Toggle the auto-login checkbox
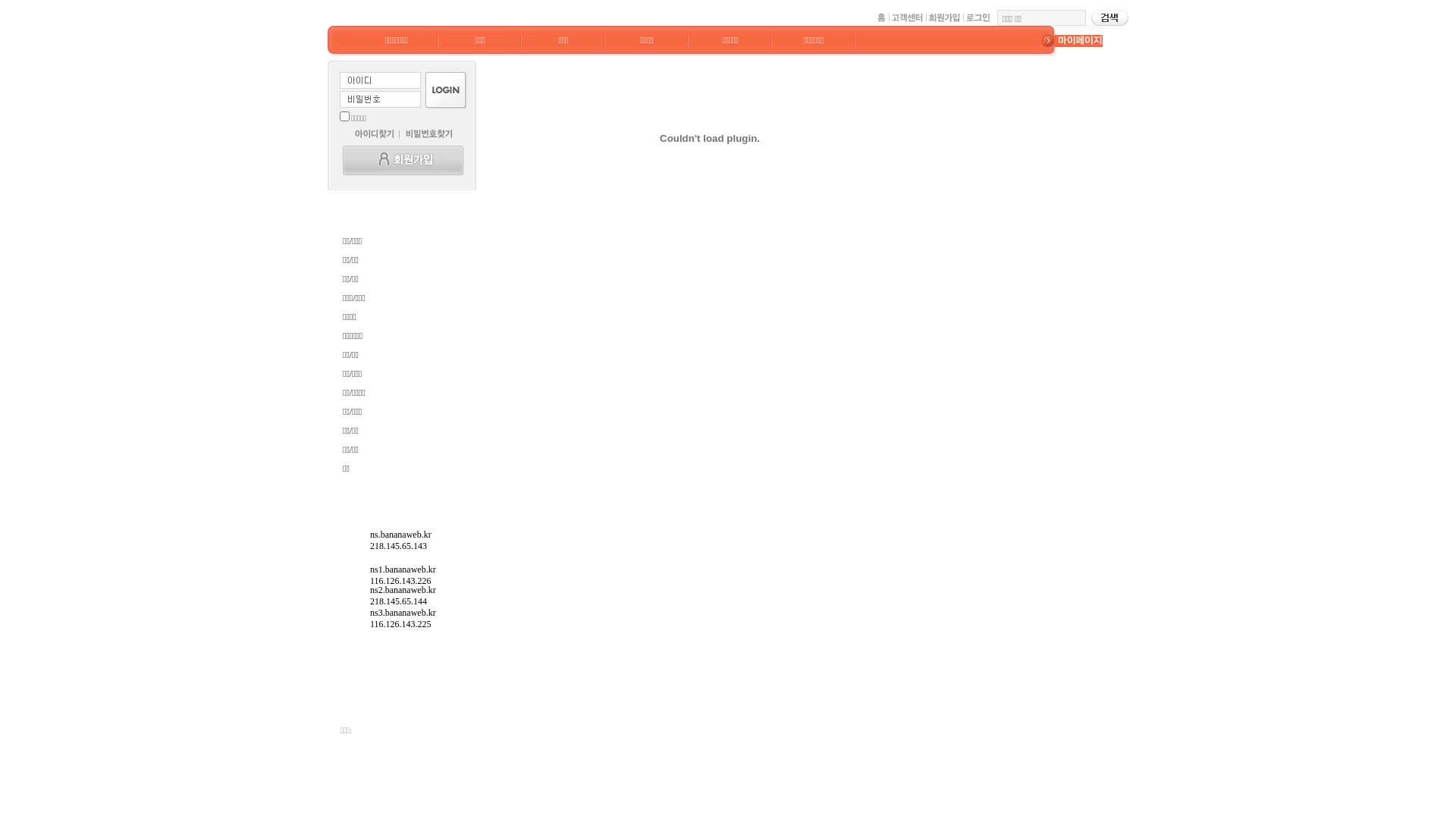The image size is (1456, 819). coord(344,116)
